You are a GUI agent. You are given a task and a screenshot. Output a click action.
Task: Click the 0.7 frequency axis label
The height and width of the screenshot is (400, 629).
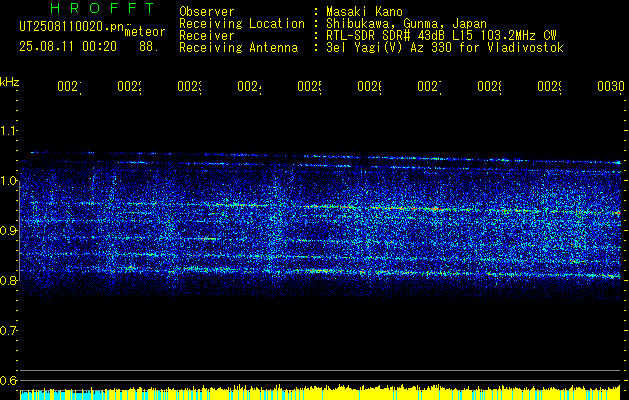click(x=8, y=330)
